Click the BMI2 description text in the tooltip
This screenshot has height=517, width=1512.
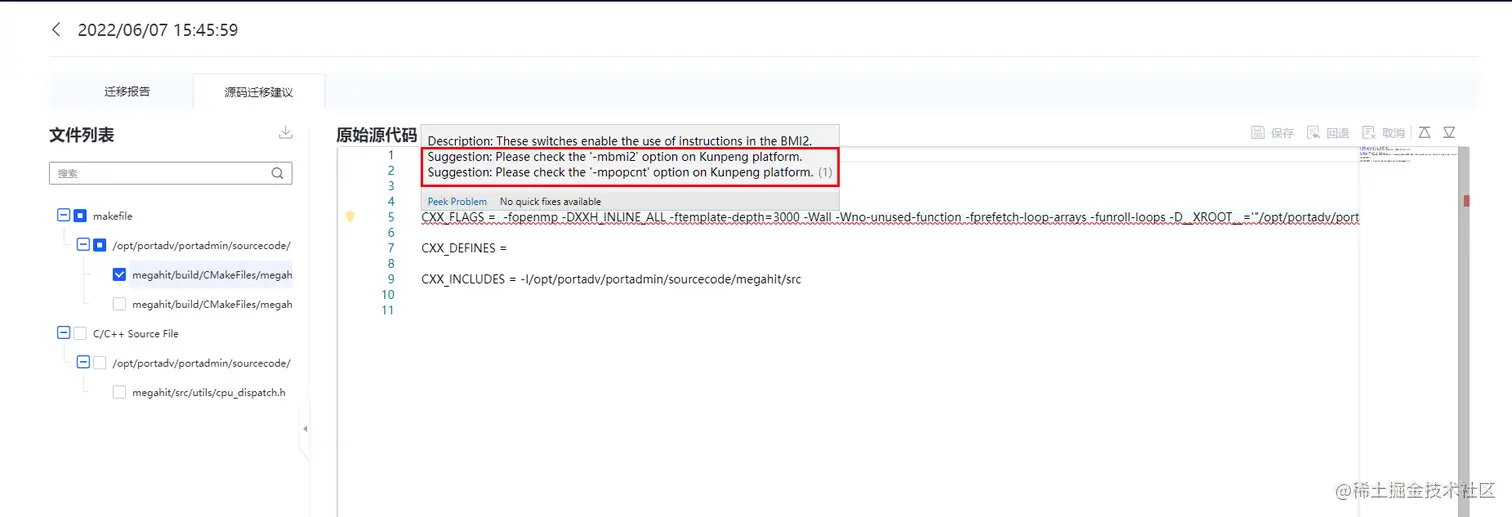620,142
